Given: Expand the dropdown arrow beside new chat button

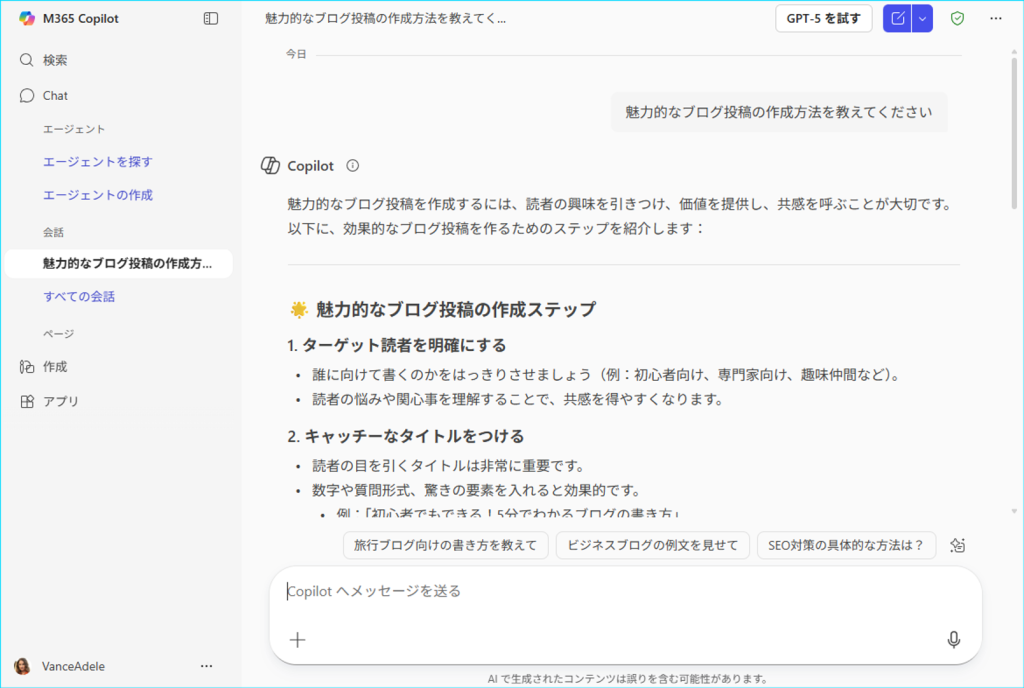Looking at the screenshot, I should (922, 18).
